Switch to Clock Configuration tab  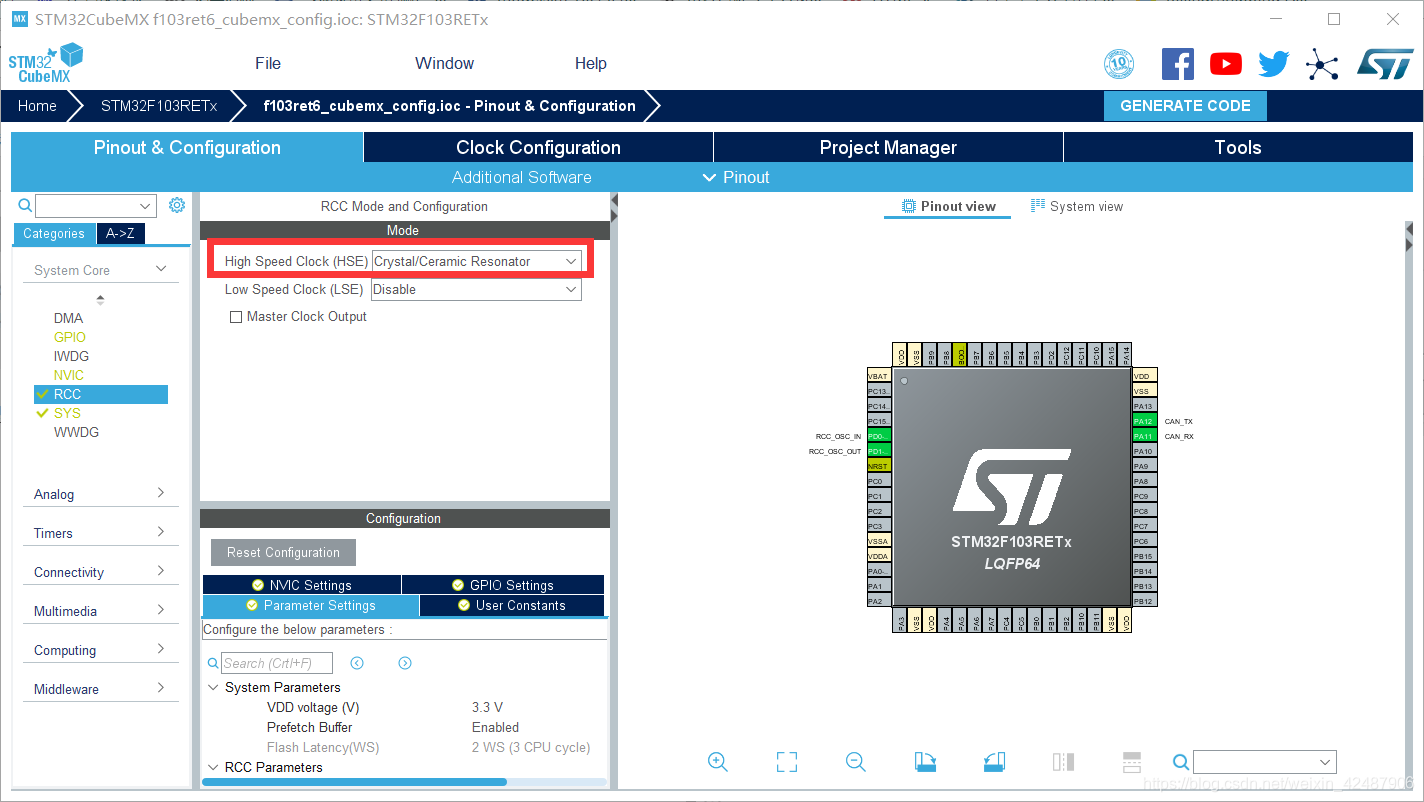tap(538, 147)
